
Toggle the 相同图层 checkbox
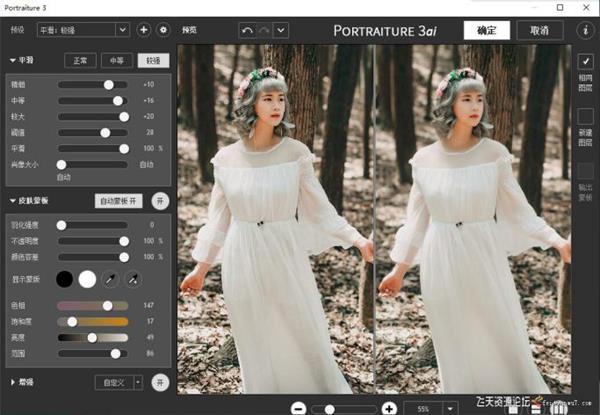(x=585, y=62)
